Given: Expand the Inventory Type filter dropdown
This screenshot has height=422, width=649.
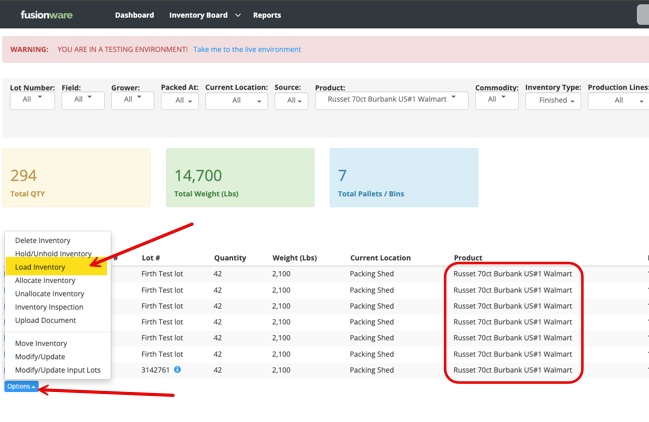Looking at the screenshot, I should (553, 100).
